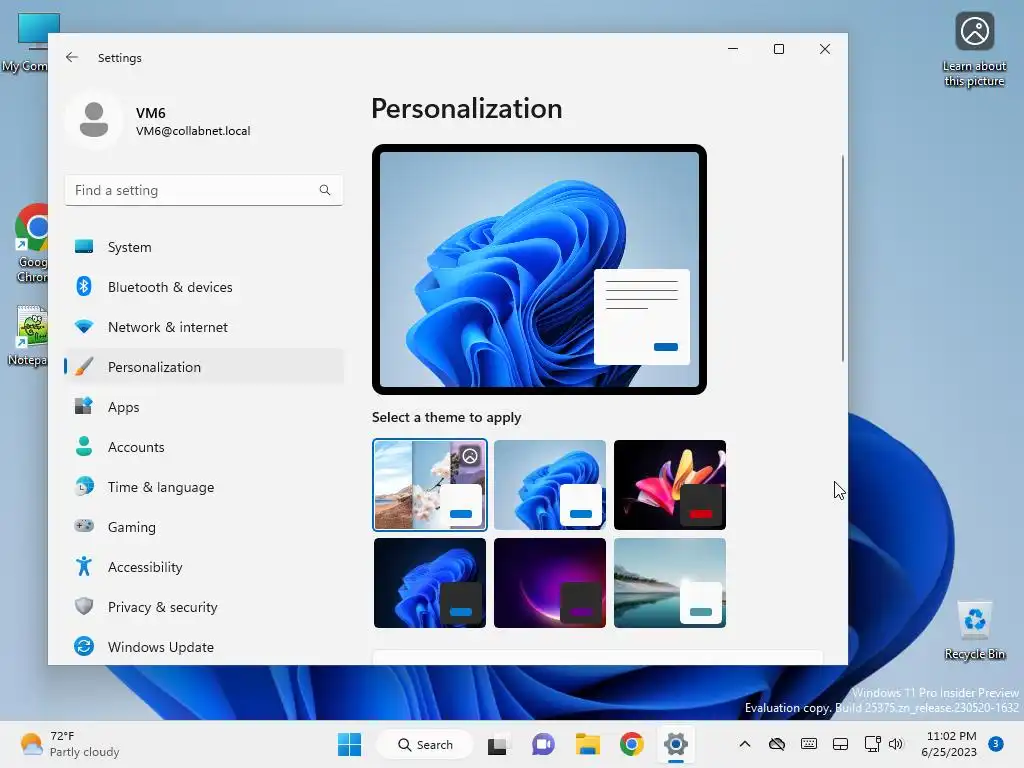
Task: Open the Chat app in taskbar
Action: coord(543,744)
